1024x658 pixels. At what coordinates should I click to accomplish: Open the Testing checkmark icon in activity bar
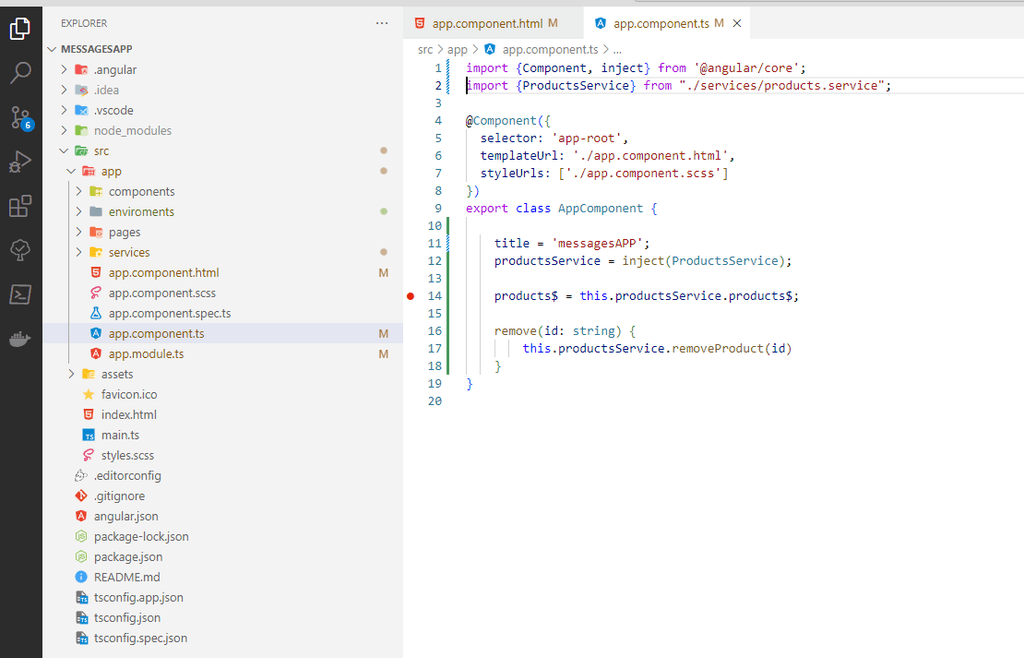[20, 250]
